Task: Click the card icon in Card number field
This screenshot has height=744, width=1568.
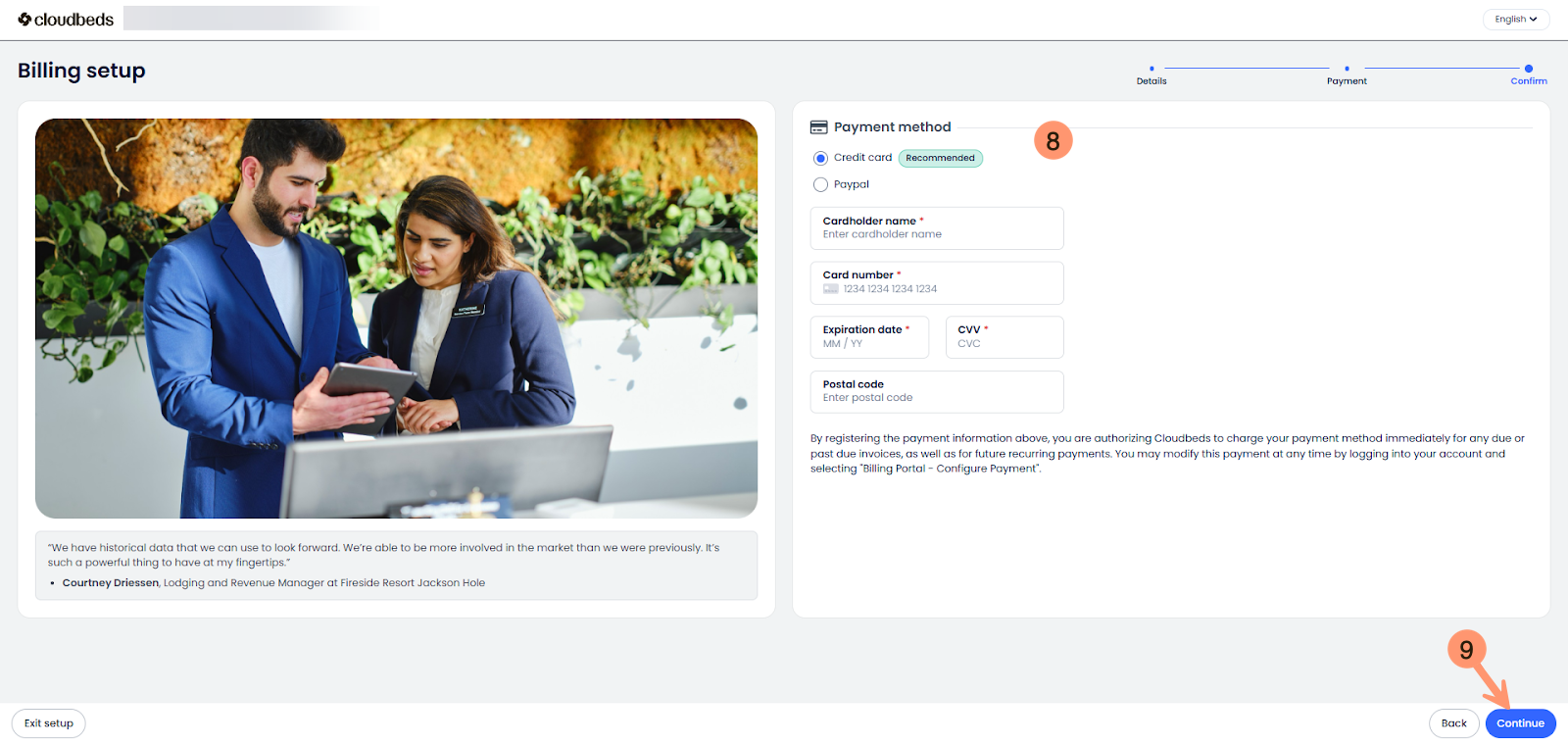Action: [x=830, y=289]
